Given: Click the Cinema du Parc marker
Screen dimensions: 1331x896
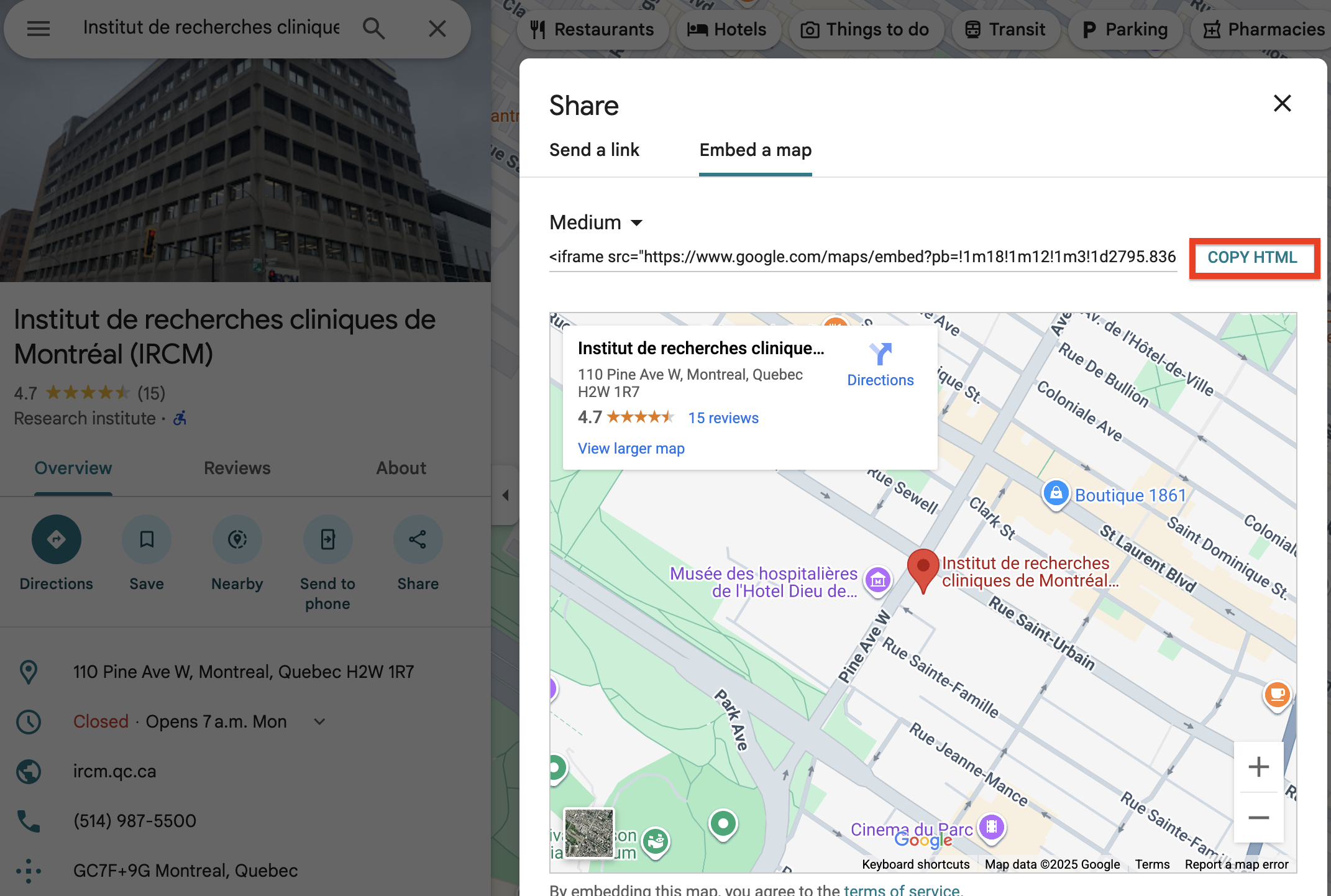Looking at the screenshot, I should [x=992, y=827].
